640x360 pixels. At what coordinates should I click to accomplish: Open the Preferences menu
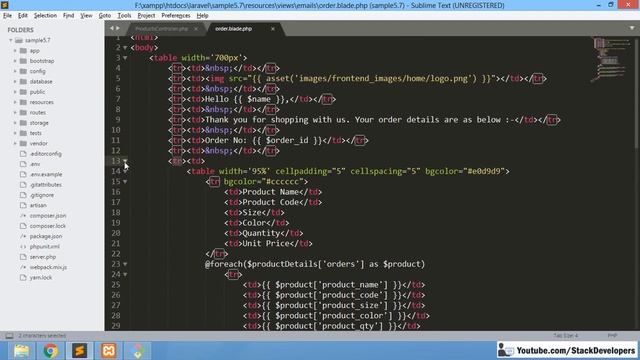[176, 16]
